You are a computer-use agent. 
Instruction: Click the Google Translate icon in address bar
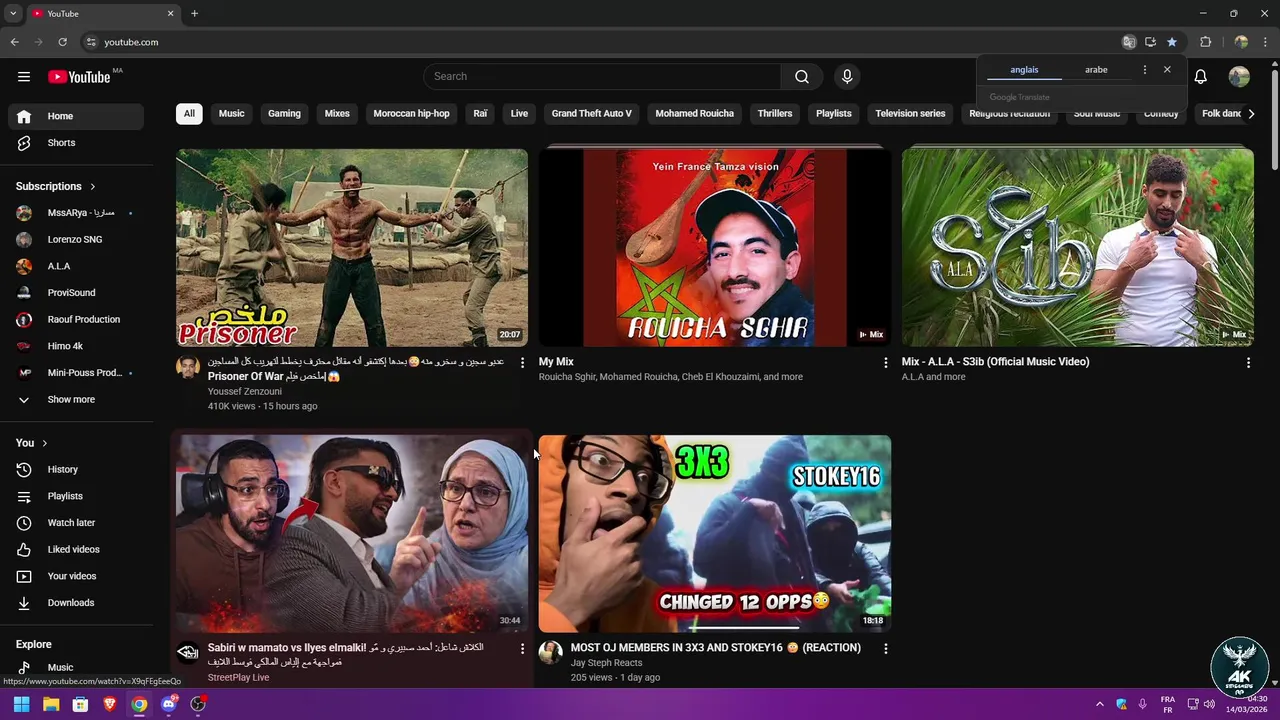1129,42
